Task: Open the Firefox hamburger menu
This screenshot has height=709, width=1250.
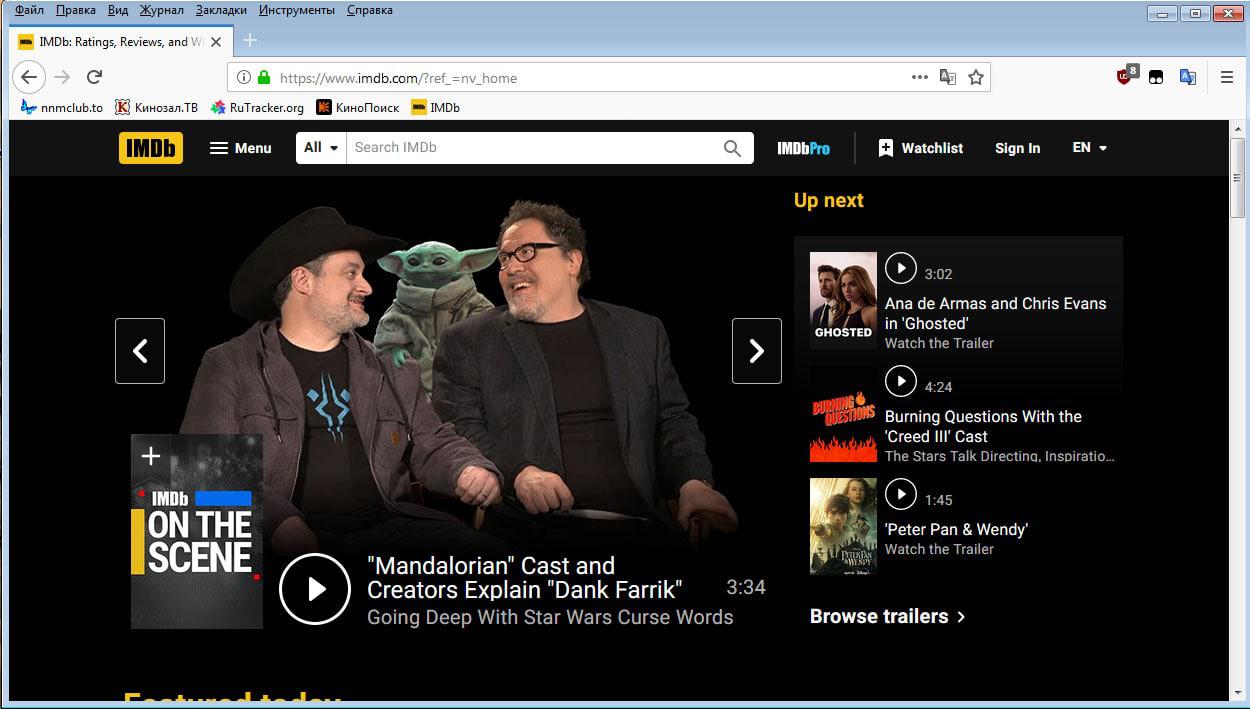Action: [x=1227, y=77]
